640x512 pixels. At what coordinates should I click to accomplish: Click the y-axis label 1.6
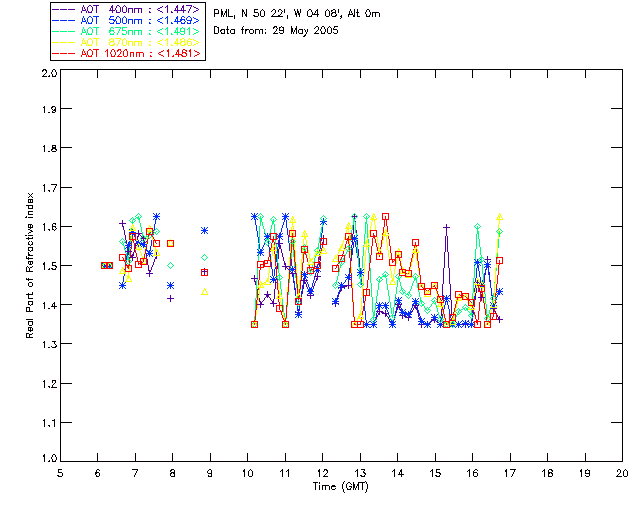point(49,227)
